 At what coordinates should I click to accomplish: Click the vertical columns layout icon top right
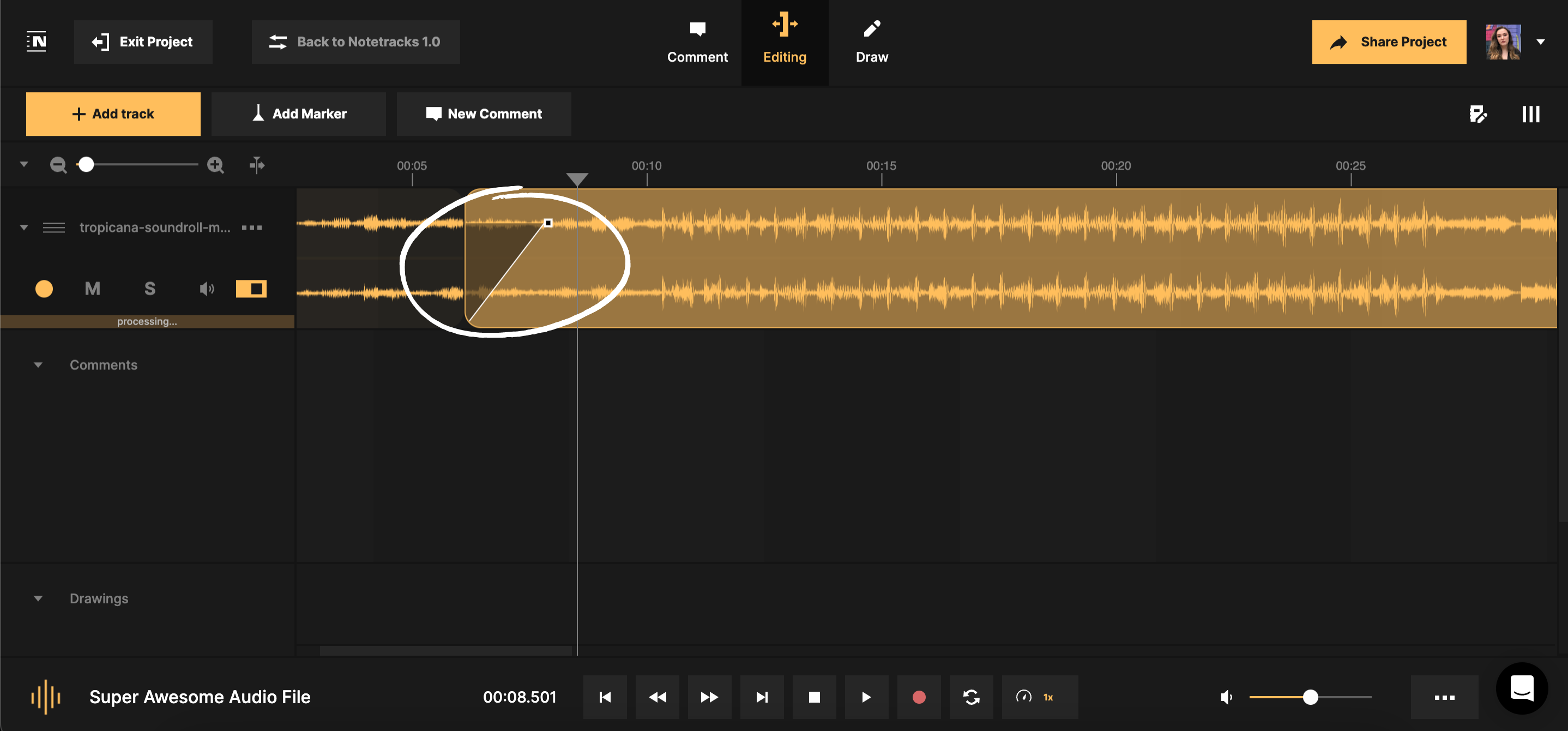[1531, 114]
